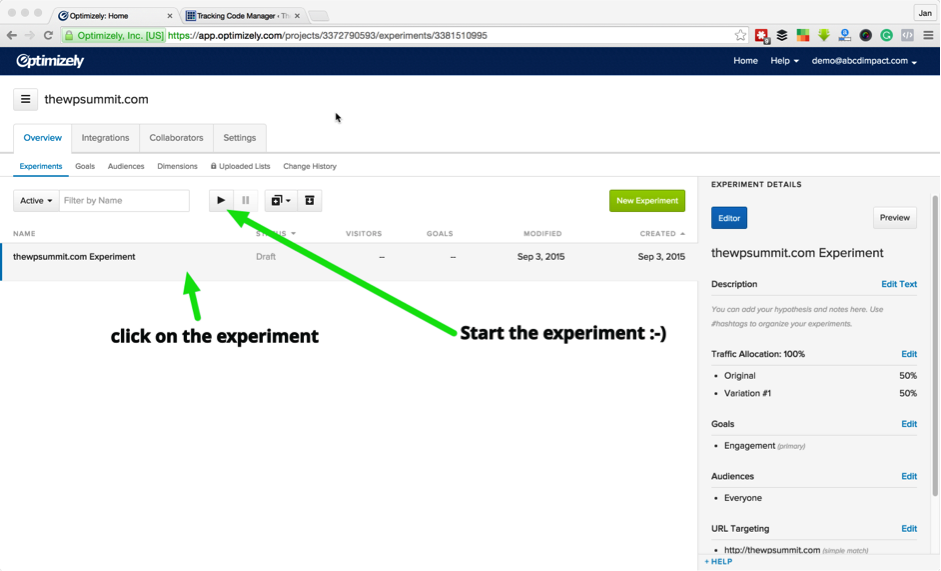941x571 pixels.
Task: Open the Active status filter dropdown
Action: pos(36,201)
